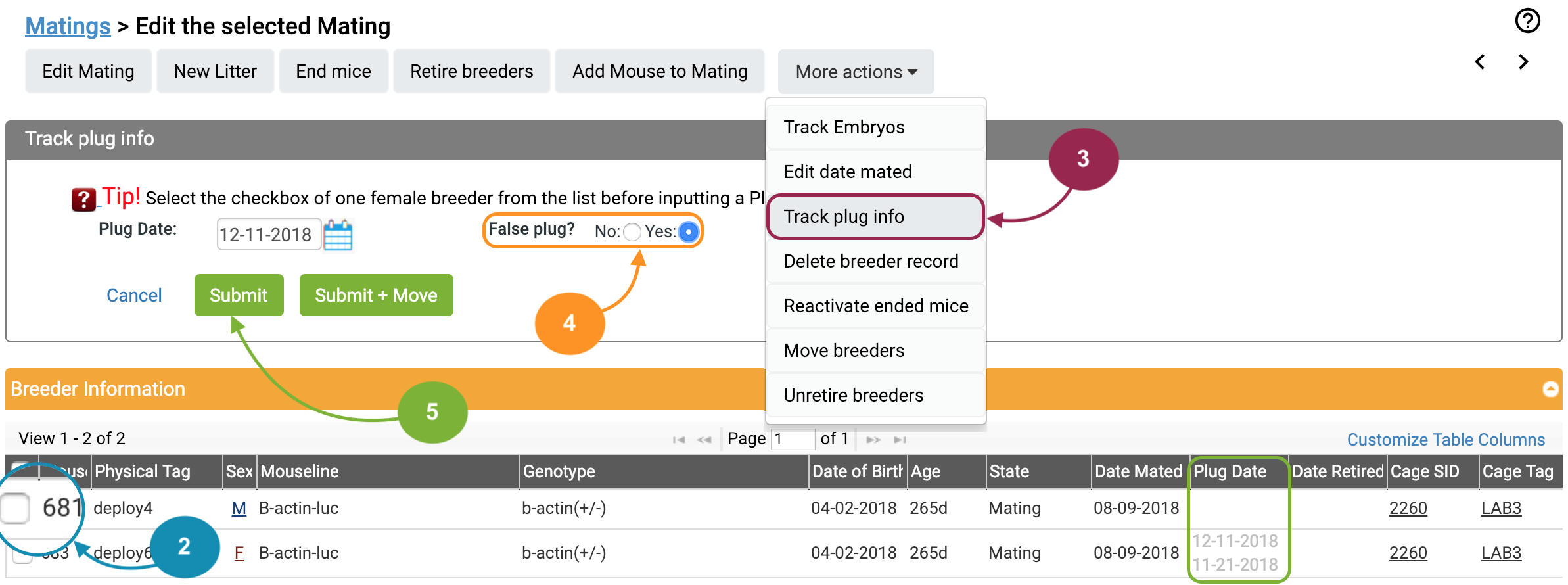Go to next mating with right arrow
The height and width of the screenshot is (585, 1568).
click(1523, 62)
